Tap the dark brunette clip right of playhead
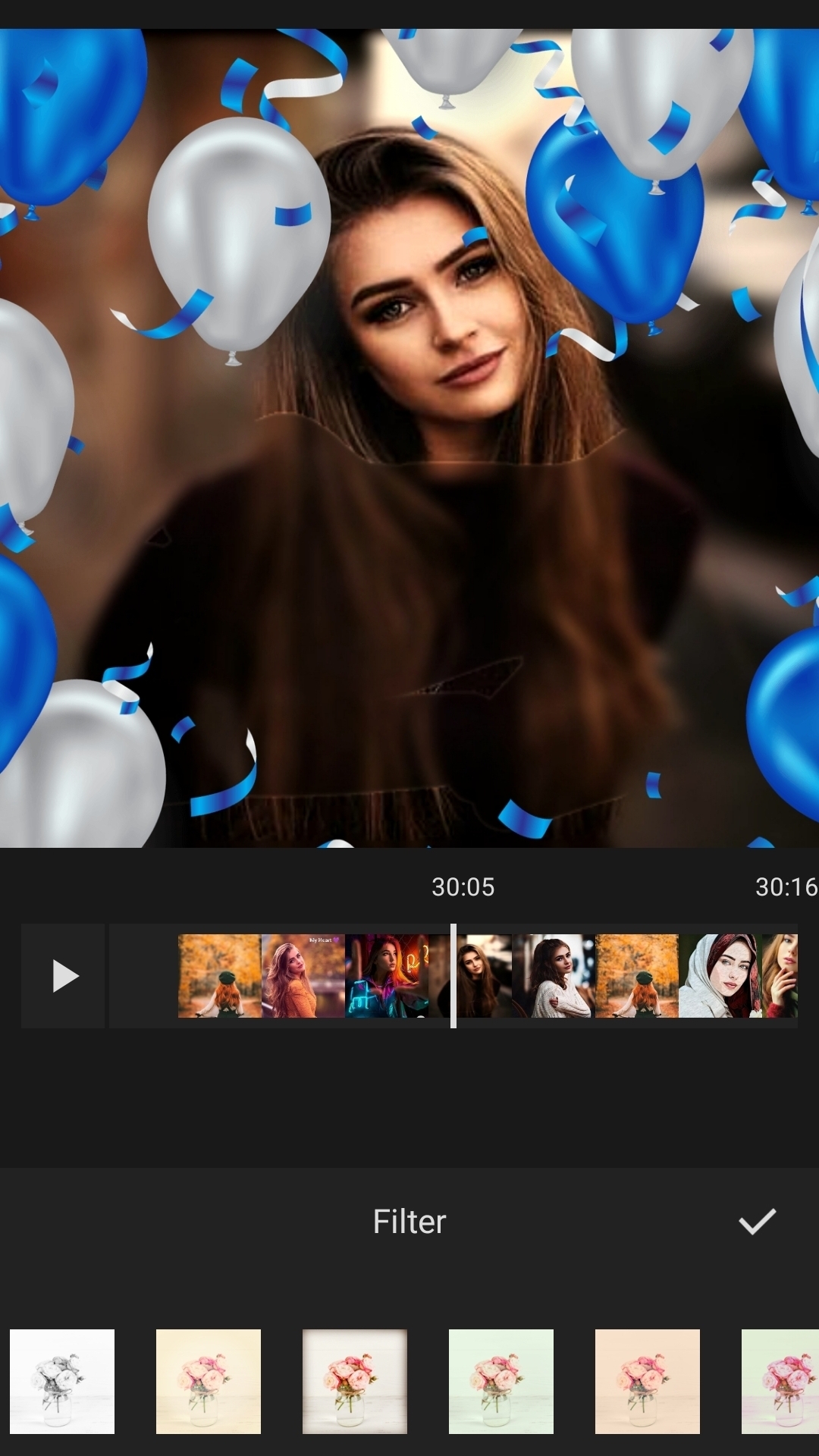 click(x=484, y=976)
